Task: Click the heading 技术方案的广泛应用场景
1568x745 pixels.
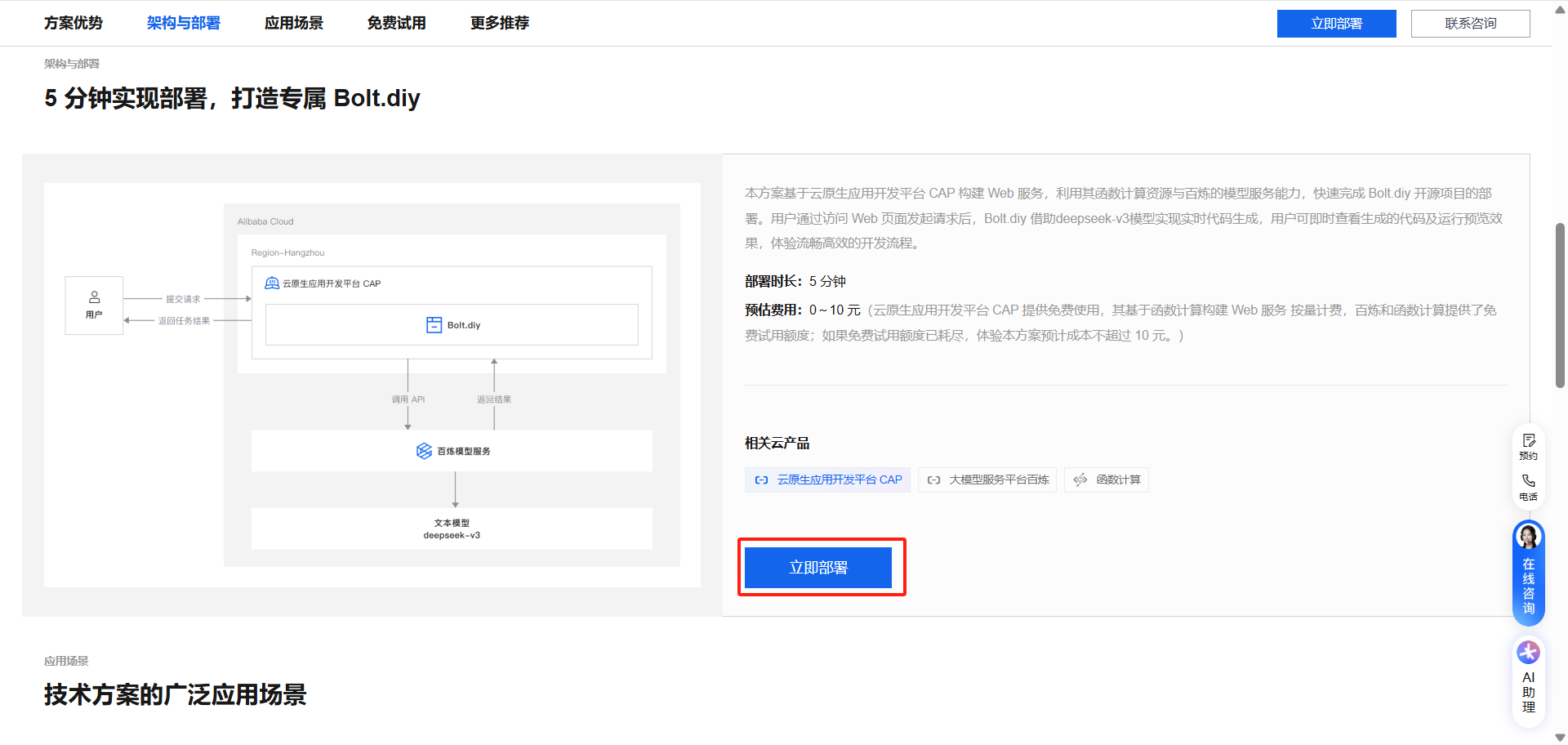Action: (x=176, y=695)
